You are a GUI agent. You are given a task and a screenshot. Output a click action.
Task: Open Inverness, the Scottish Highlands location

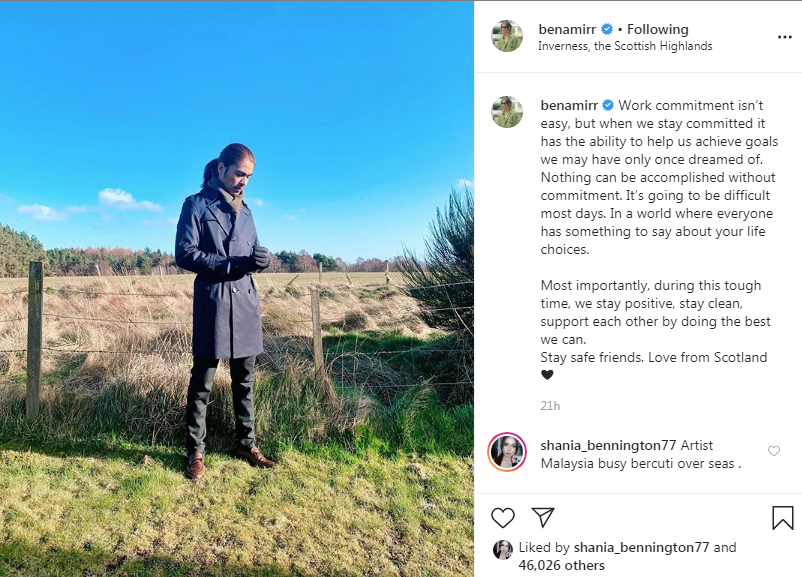(x=625, y=46)
